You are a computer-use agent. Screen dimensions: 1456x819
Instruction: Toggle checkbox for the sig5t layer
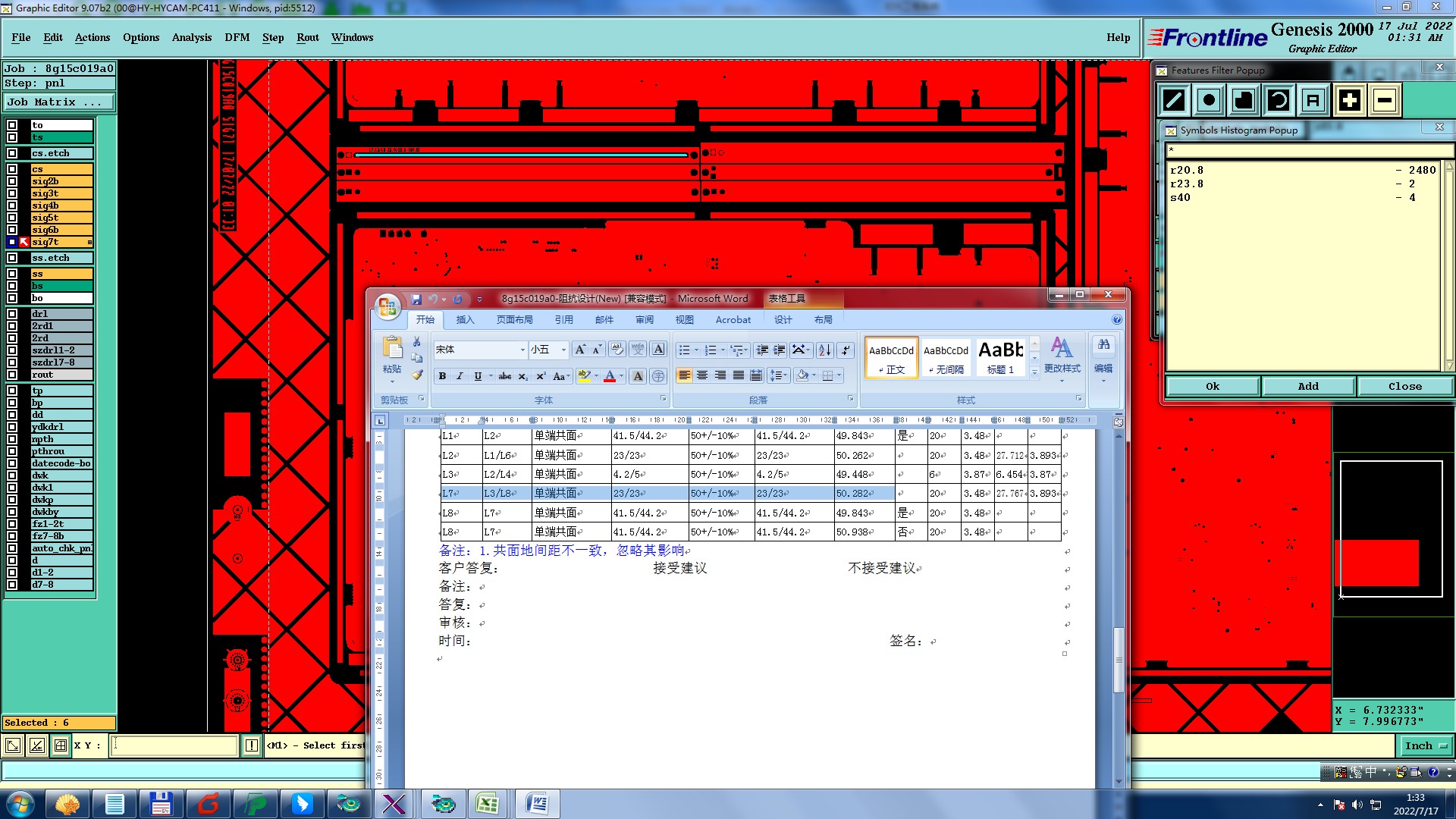click(x=12, y=218)
